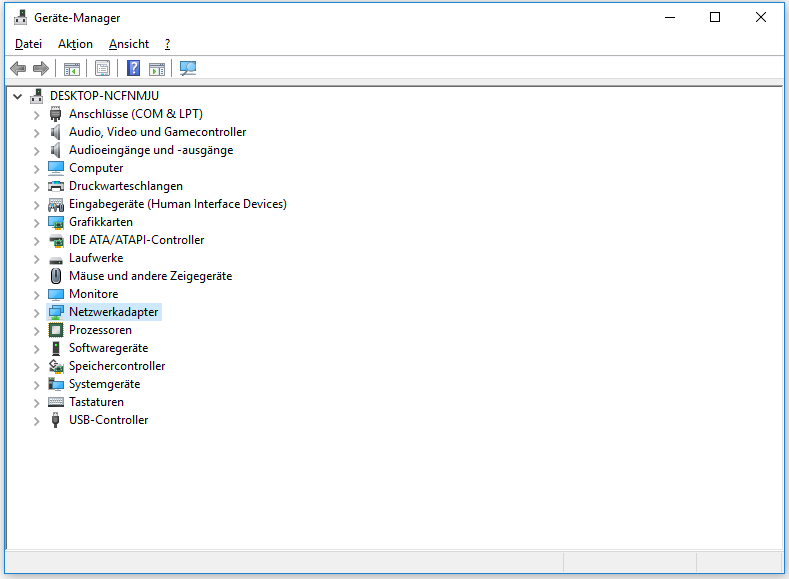Maximize the Geräte-Manager window
Screen dimensions: 789x579
[x=715, y=17]
